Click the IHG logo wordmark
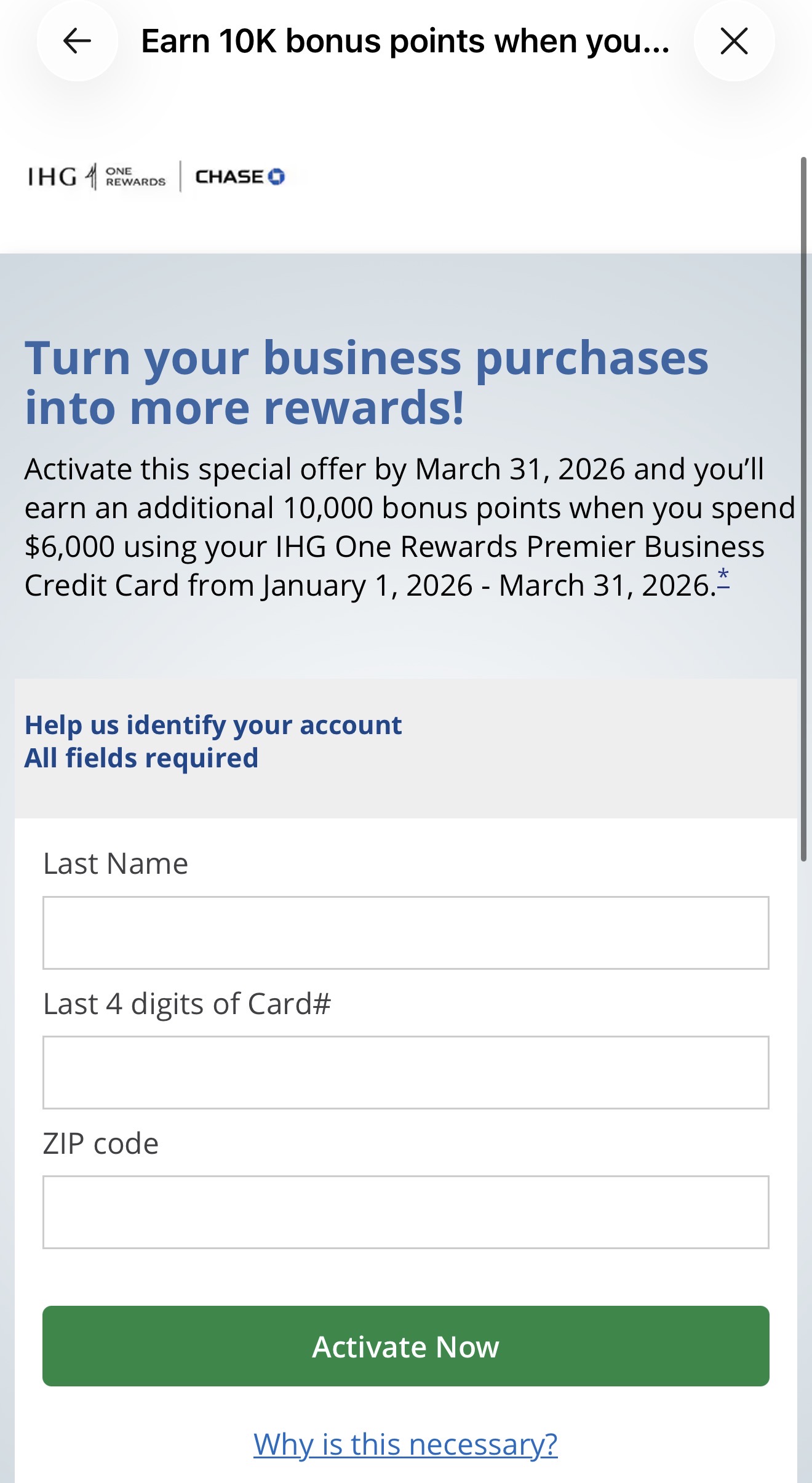This screenshot has height=1483, width=812. click(x=53, y=177)
